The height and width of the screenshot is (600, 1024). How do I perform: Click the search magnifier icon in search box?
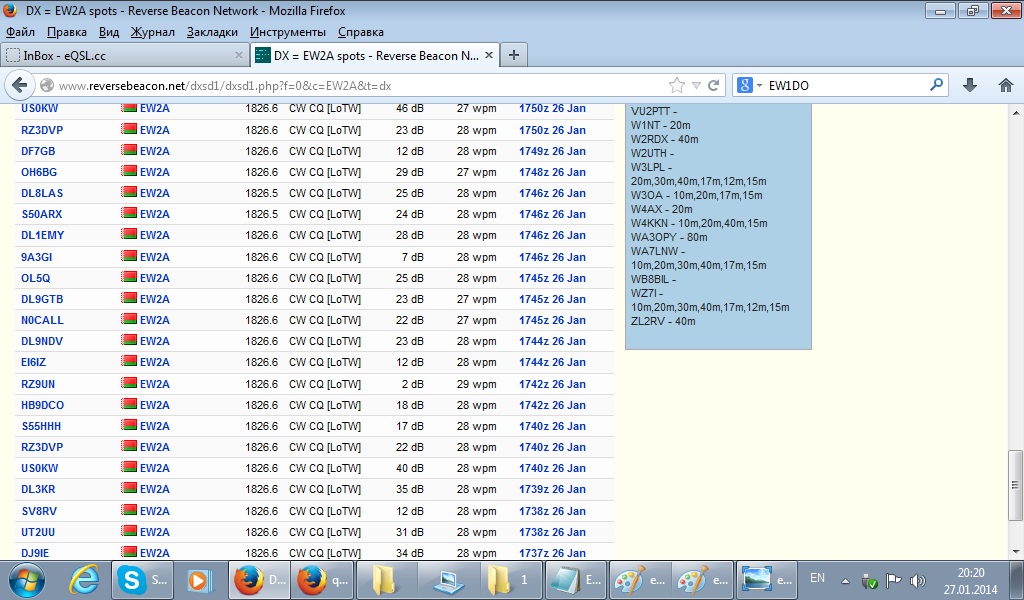936,86
